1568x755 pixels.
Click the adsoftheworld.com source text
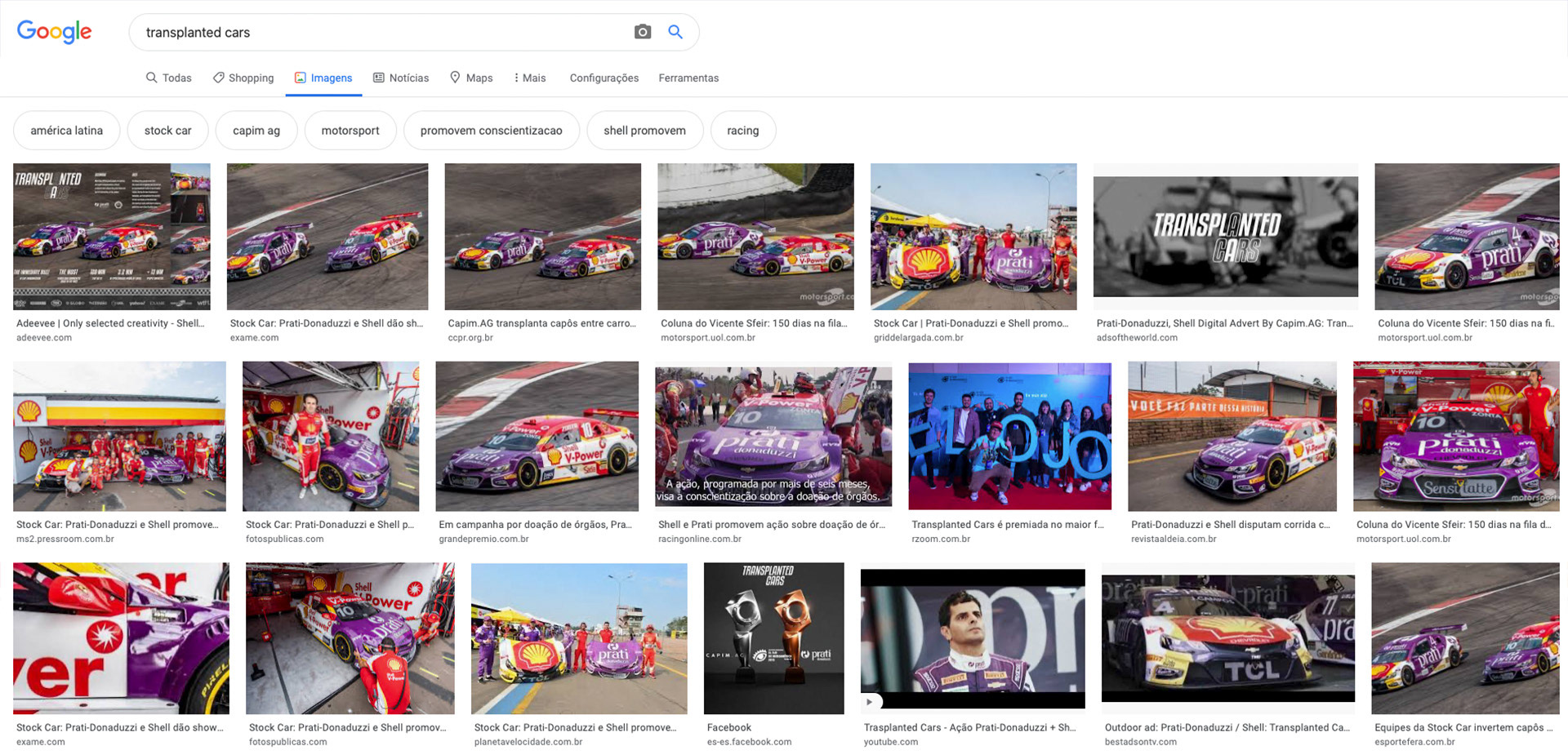(1137, 337)
